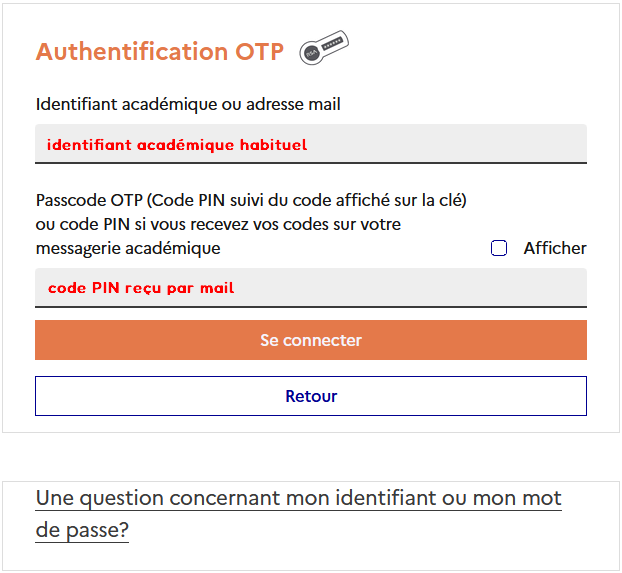Click the empty right side of the passcode field

click(x=411, y=288)
